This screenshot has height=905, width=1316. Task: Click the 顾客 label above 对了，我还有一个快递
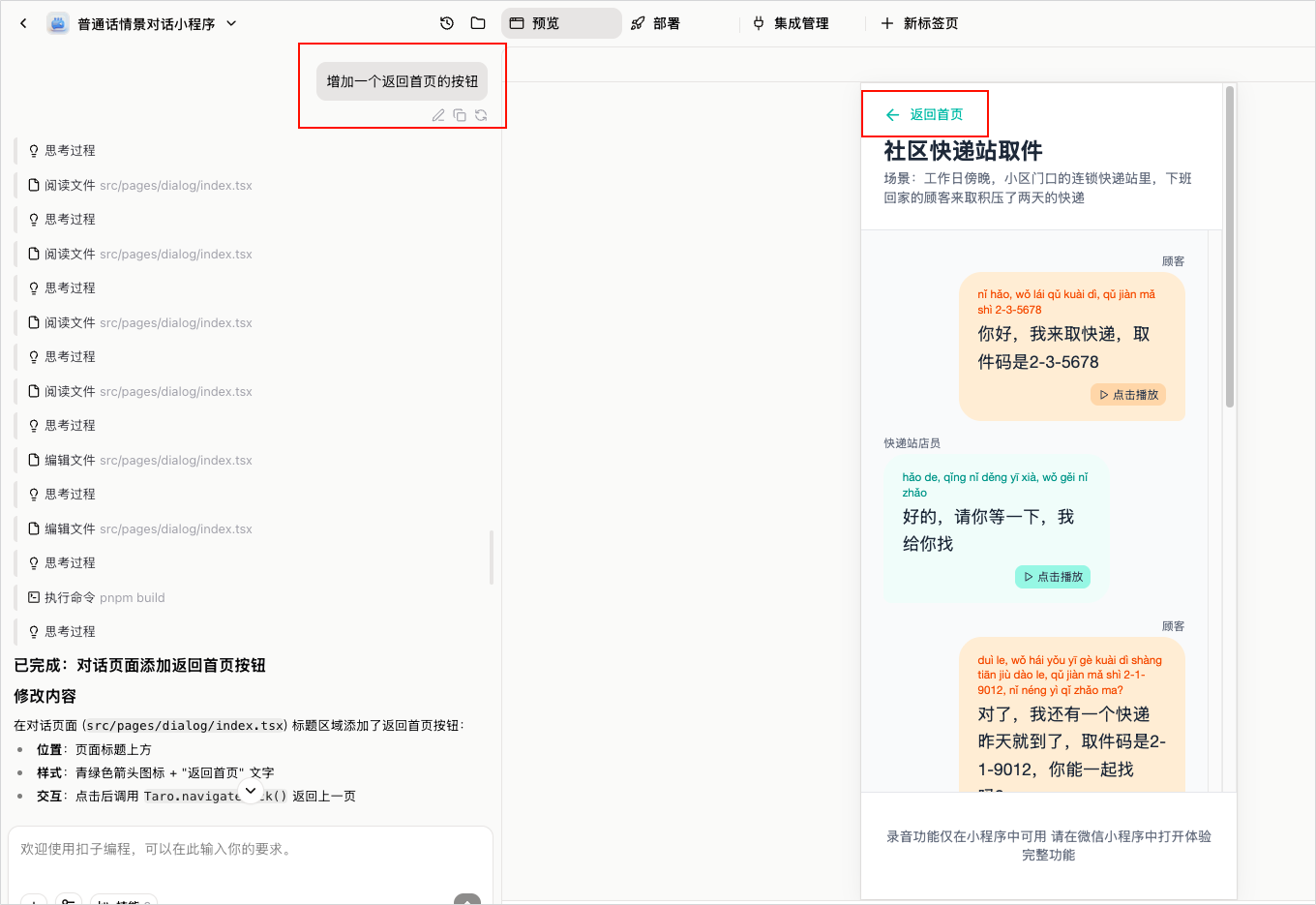1173,626
